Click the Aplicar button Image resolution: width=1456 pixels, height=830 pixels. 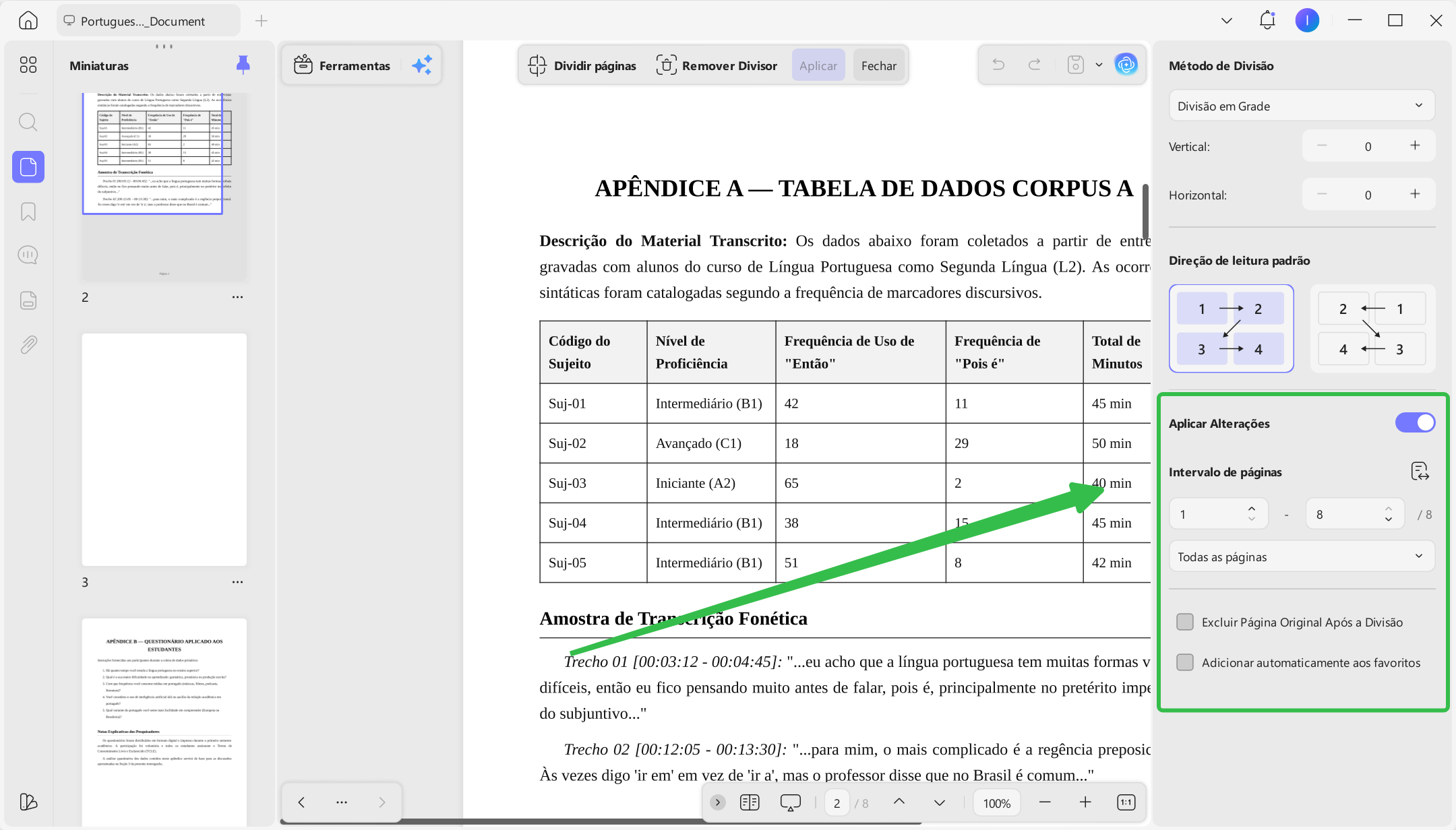[x=818, y=65]
